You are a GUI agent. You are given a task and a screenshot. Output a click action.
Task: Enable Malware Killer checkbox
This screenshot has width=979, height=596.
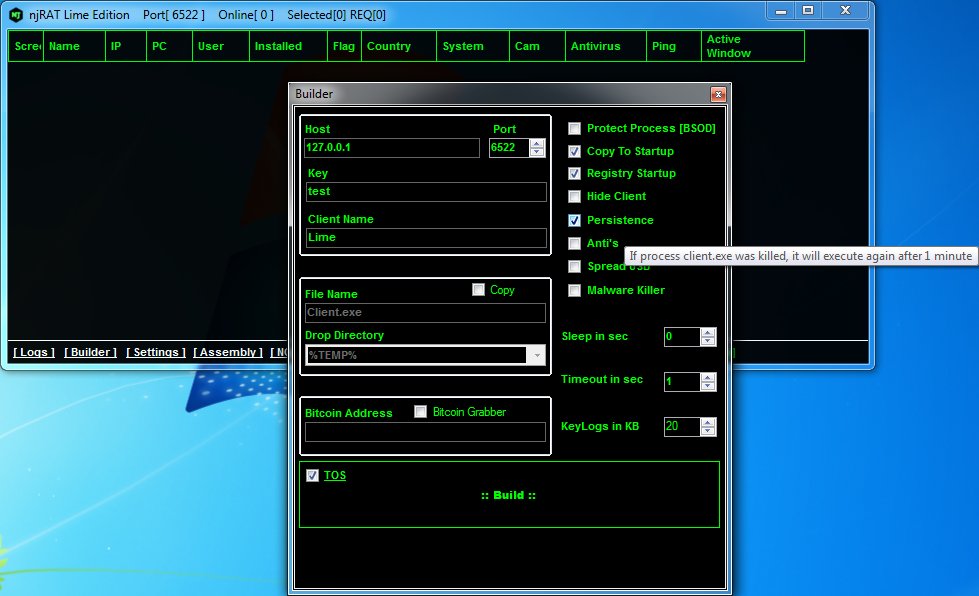pos(574,290)
